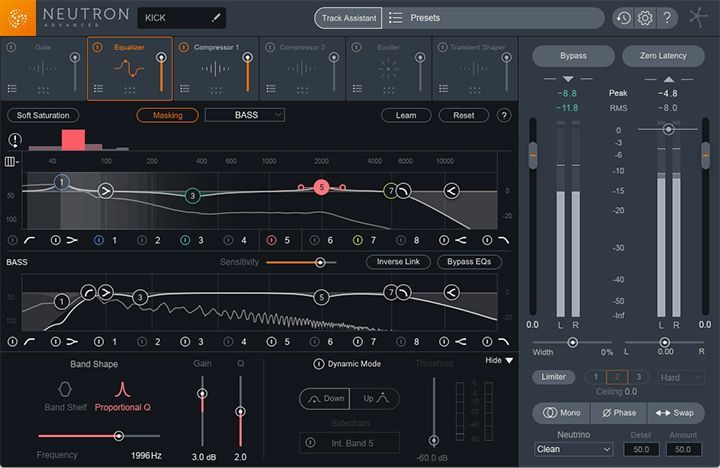Choose the Band Shelf shape icon

(65, 389)
